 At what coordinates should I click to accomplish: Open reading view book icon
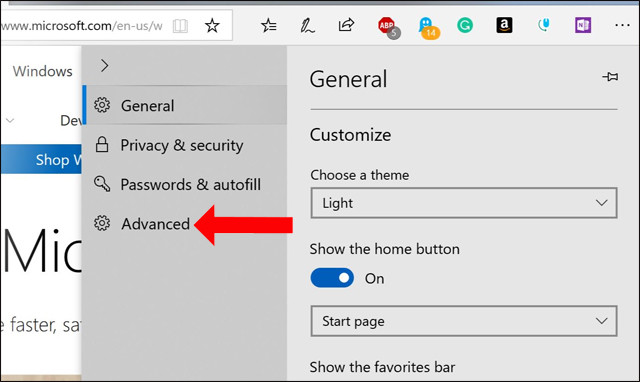pos(180,26)
